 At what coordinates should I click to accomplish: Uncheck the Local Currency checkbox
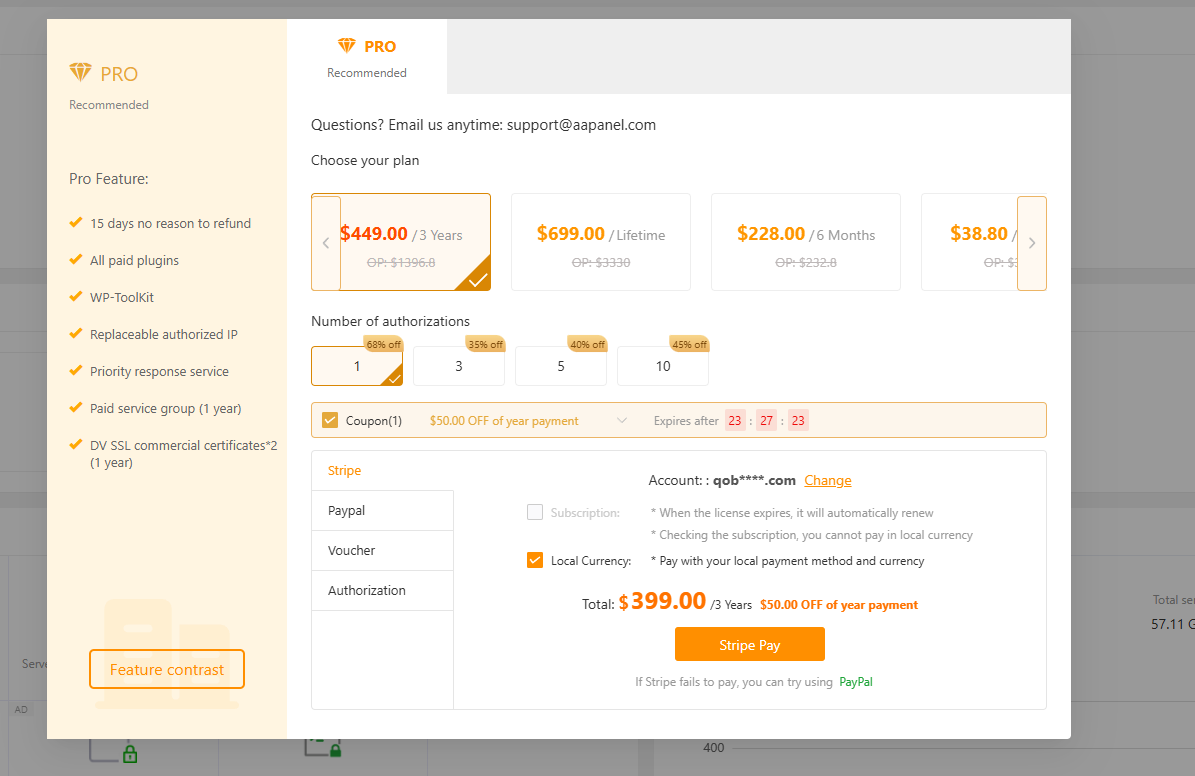tap(535, 560)
